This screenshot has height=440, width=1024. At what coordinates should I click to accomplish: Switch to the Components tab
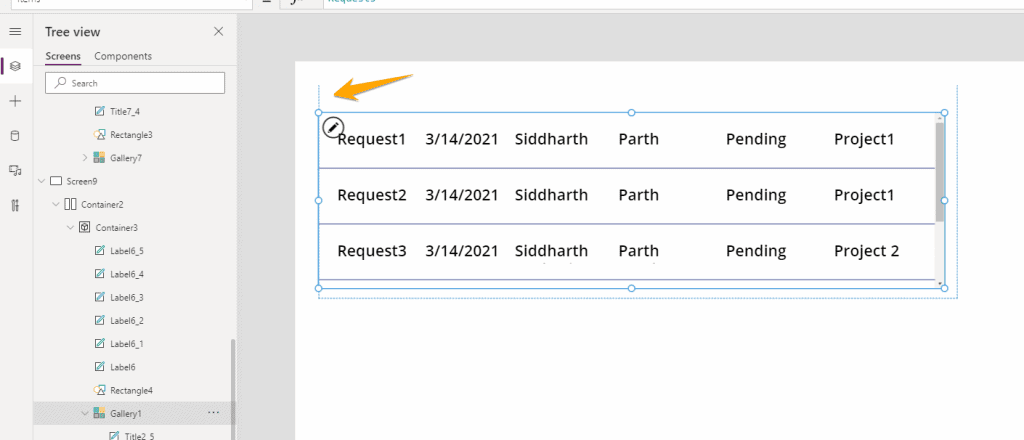123,56
